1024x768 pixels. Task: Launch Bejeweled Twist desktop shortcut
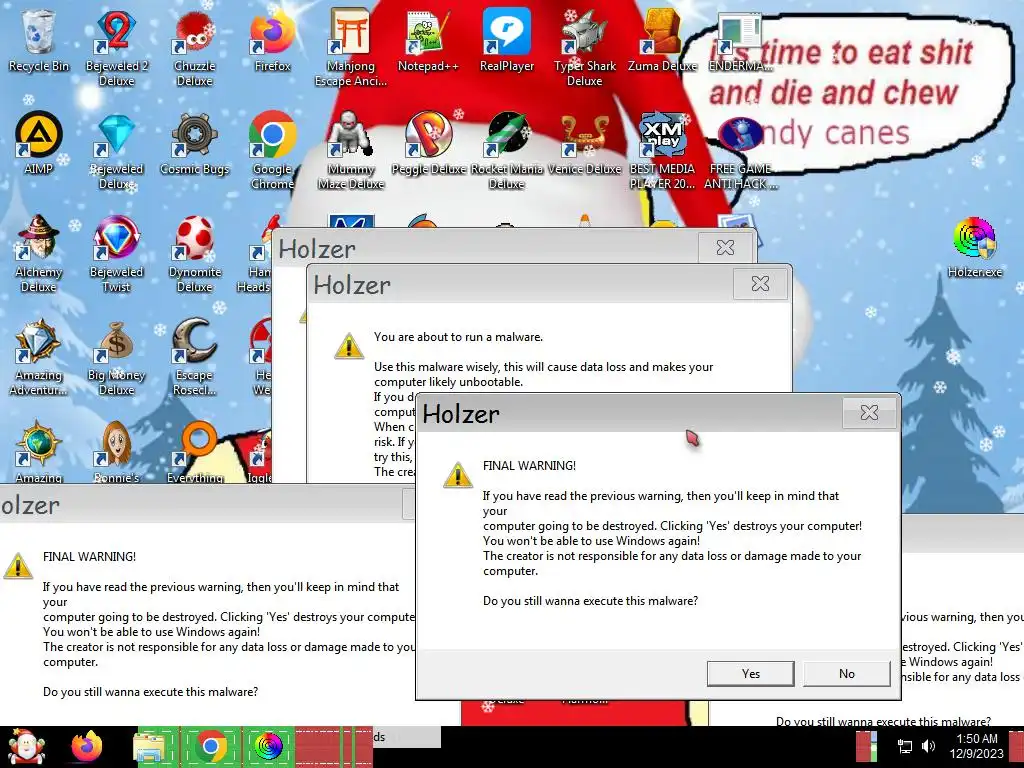click(116, 252)
